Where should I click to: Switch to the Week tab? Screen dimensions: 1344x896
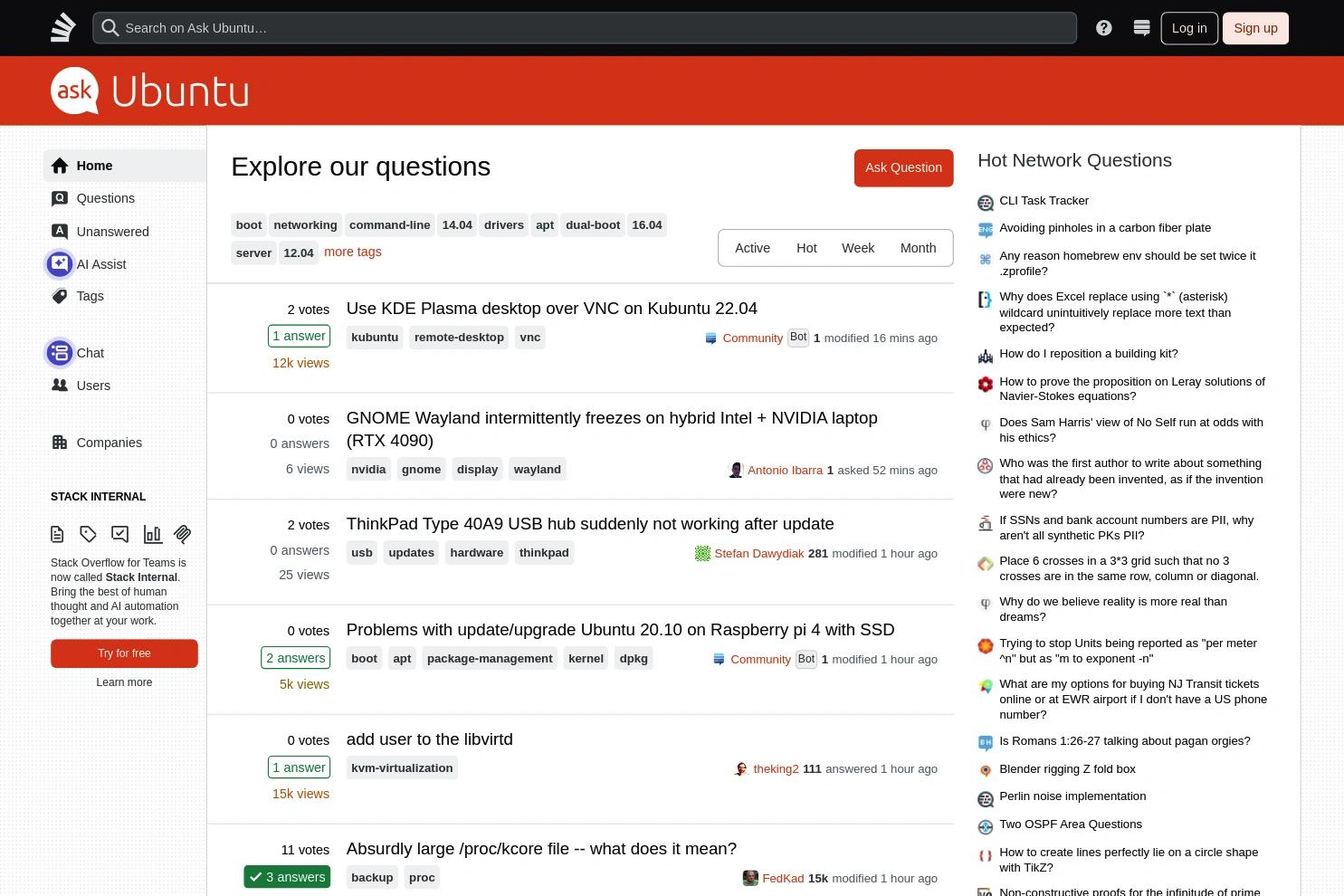pyautogui.click(x=858, y=248)
